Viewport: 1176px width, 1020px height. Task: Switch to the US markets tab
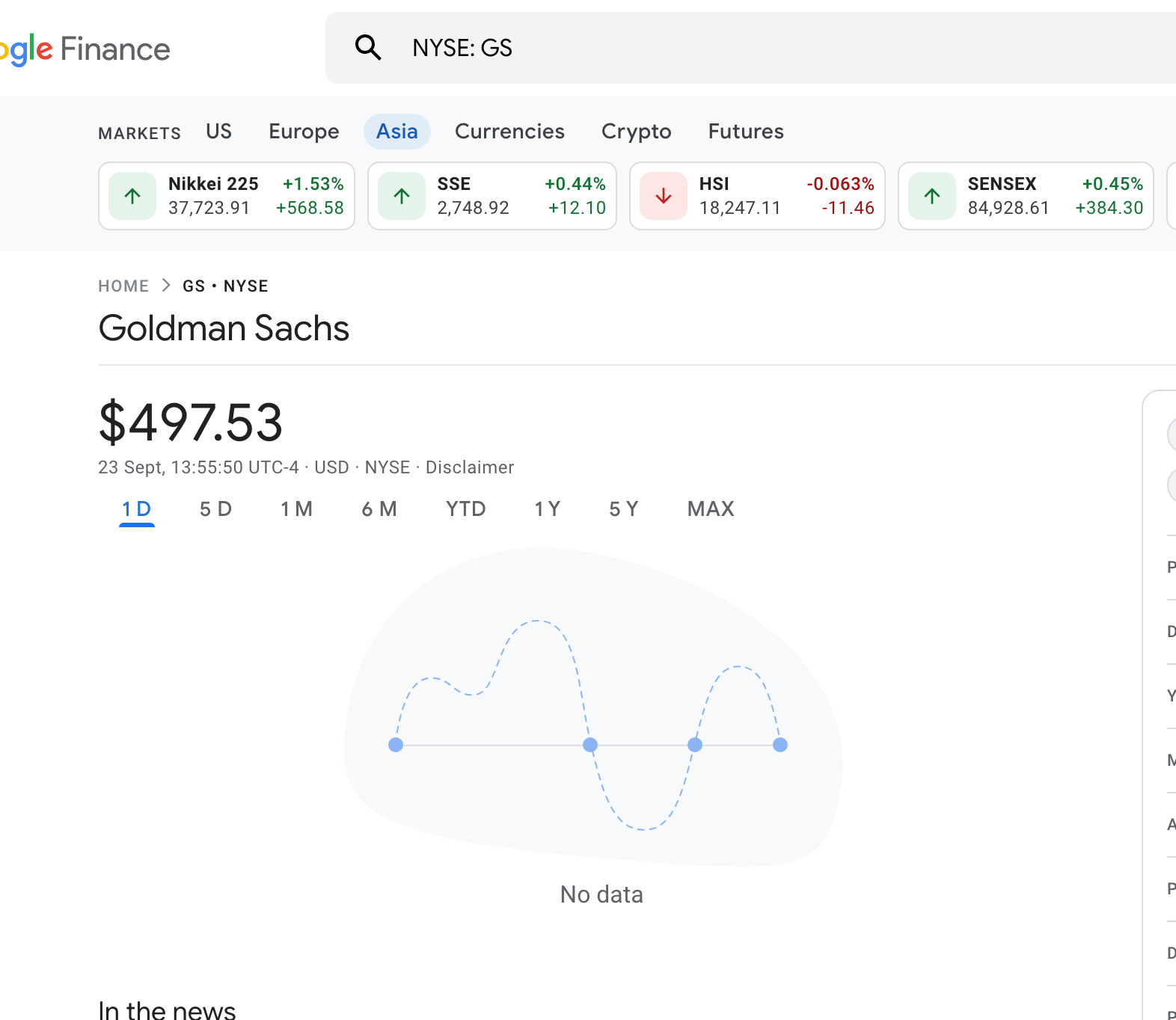(219, 132)
